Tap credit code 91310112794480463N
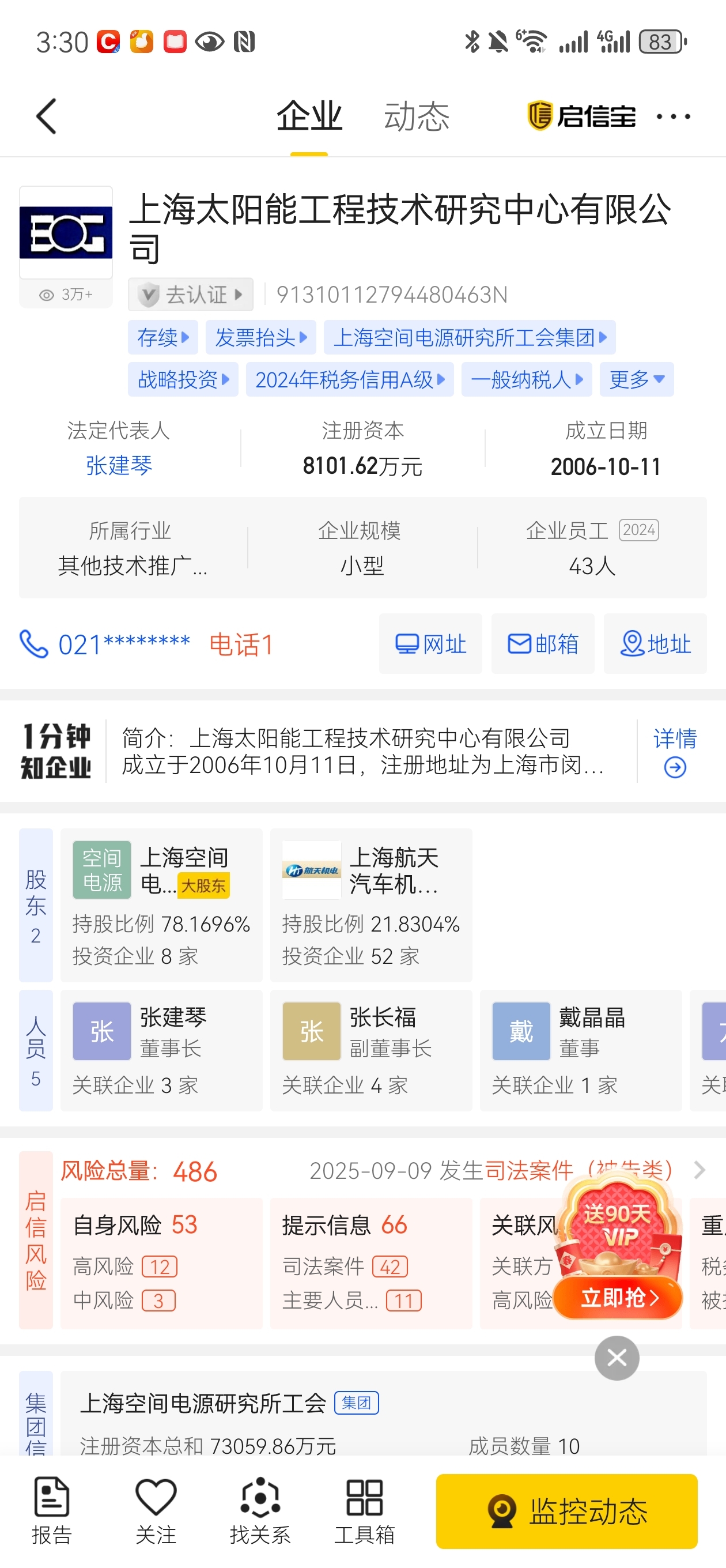 point(392,295)
